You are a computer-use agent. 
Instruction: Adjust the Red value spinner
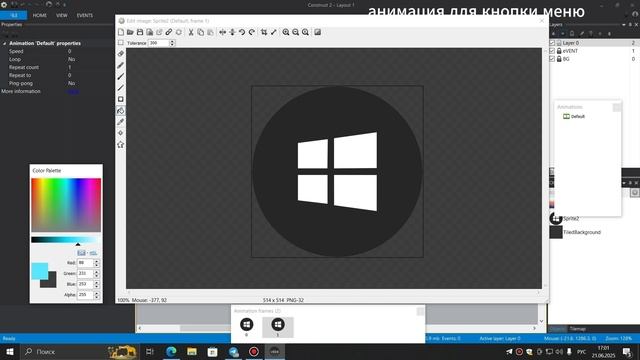coord(96,263)
